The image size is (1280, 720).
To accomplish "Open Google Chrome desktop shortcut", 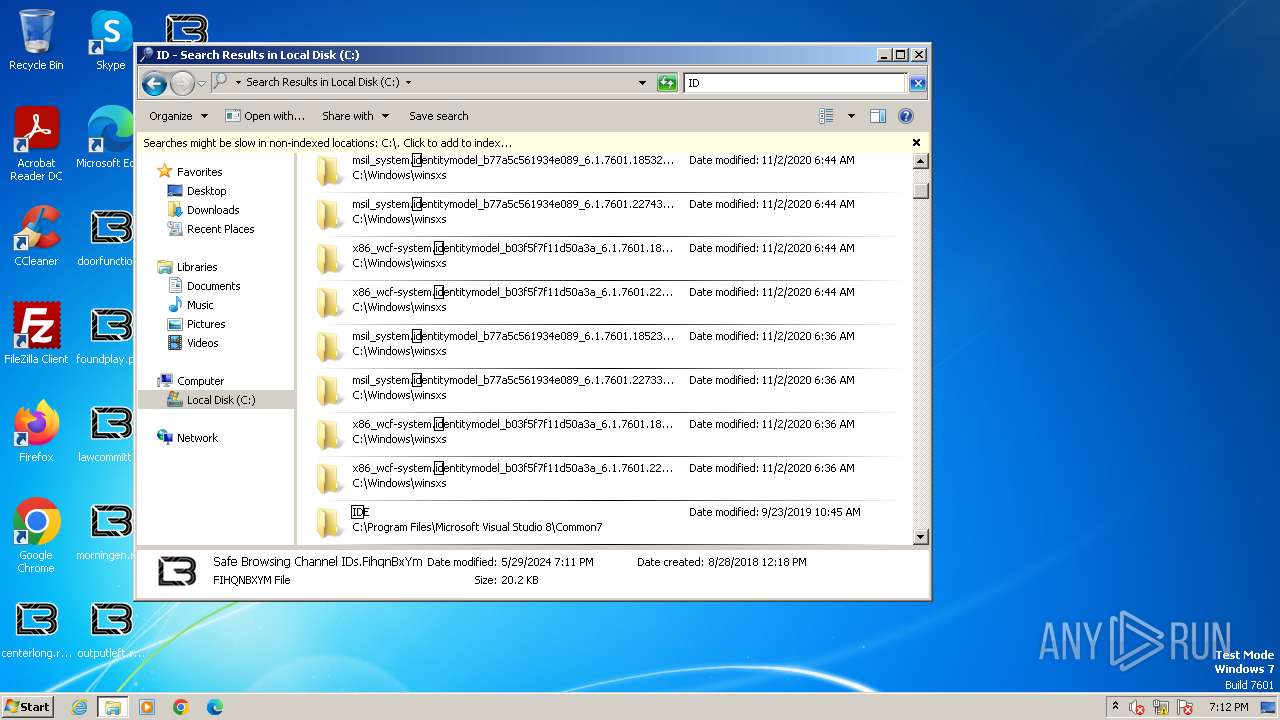I will click(x=36, y=537).
